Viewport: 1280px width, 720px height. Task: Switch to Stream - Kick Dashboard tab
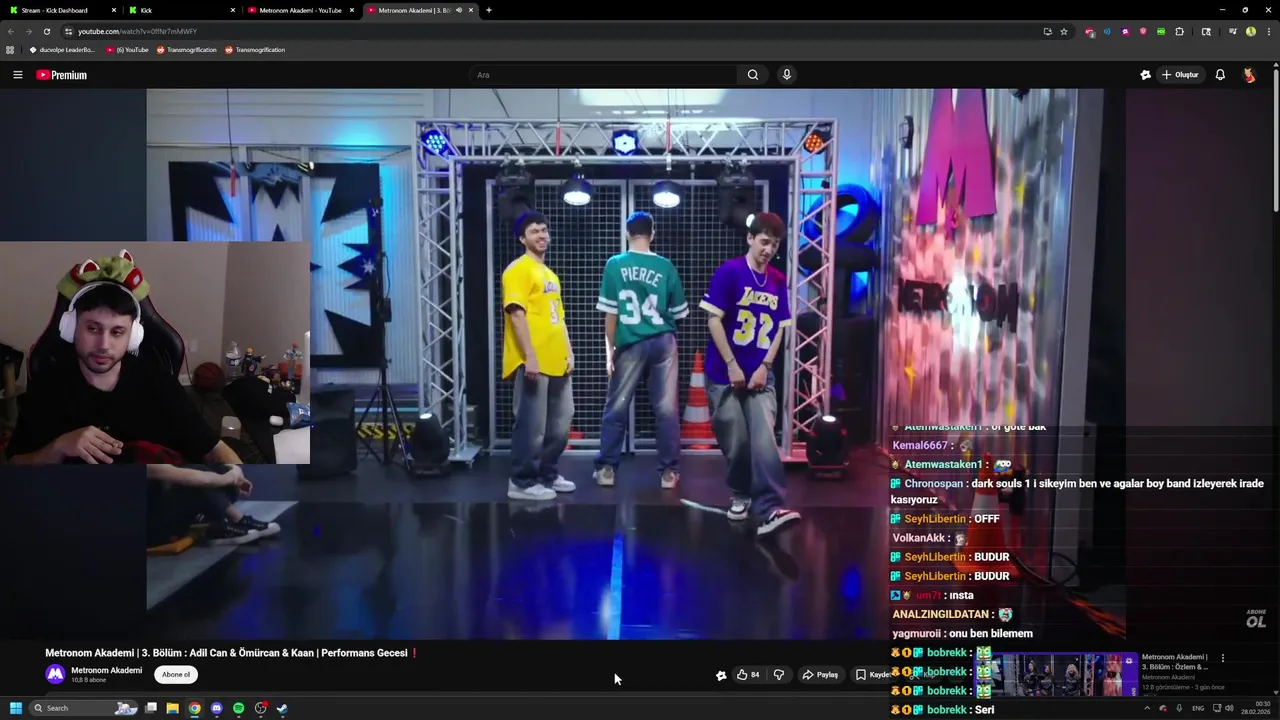coord(60,10)
